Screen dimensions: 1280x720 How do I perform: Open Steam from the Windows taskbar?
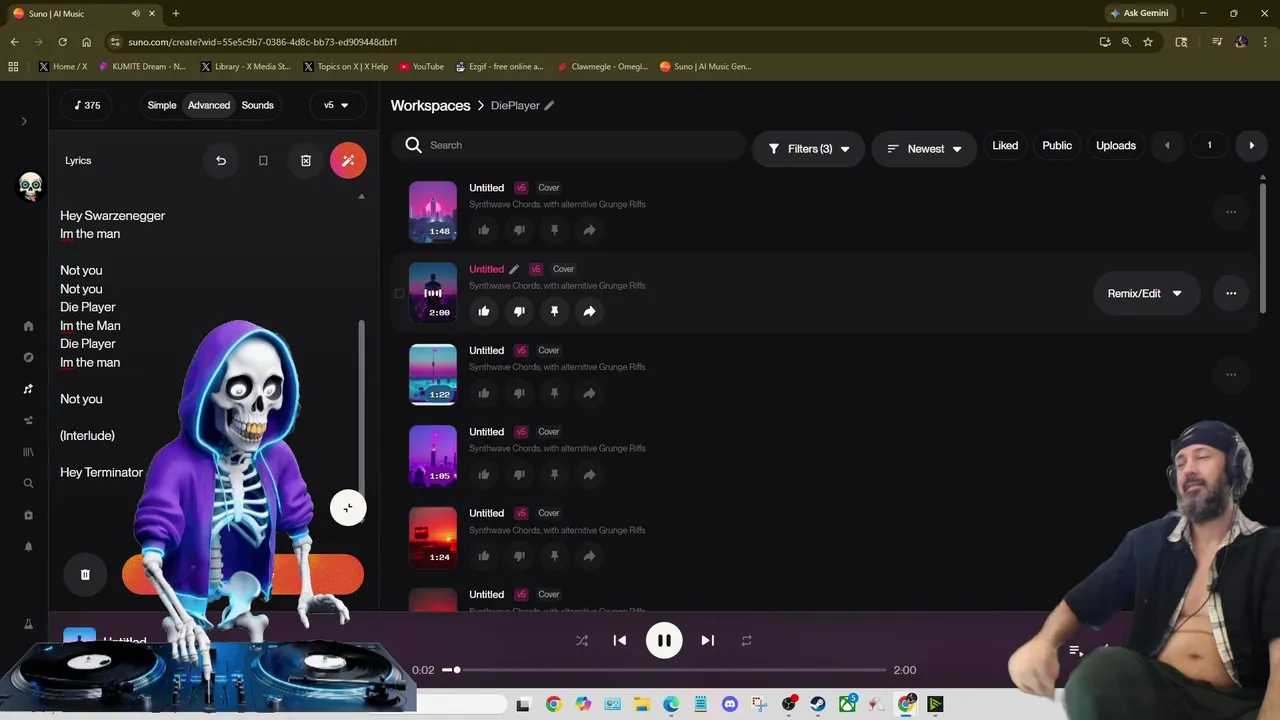[818, 704]
